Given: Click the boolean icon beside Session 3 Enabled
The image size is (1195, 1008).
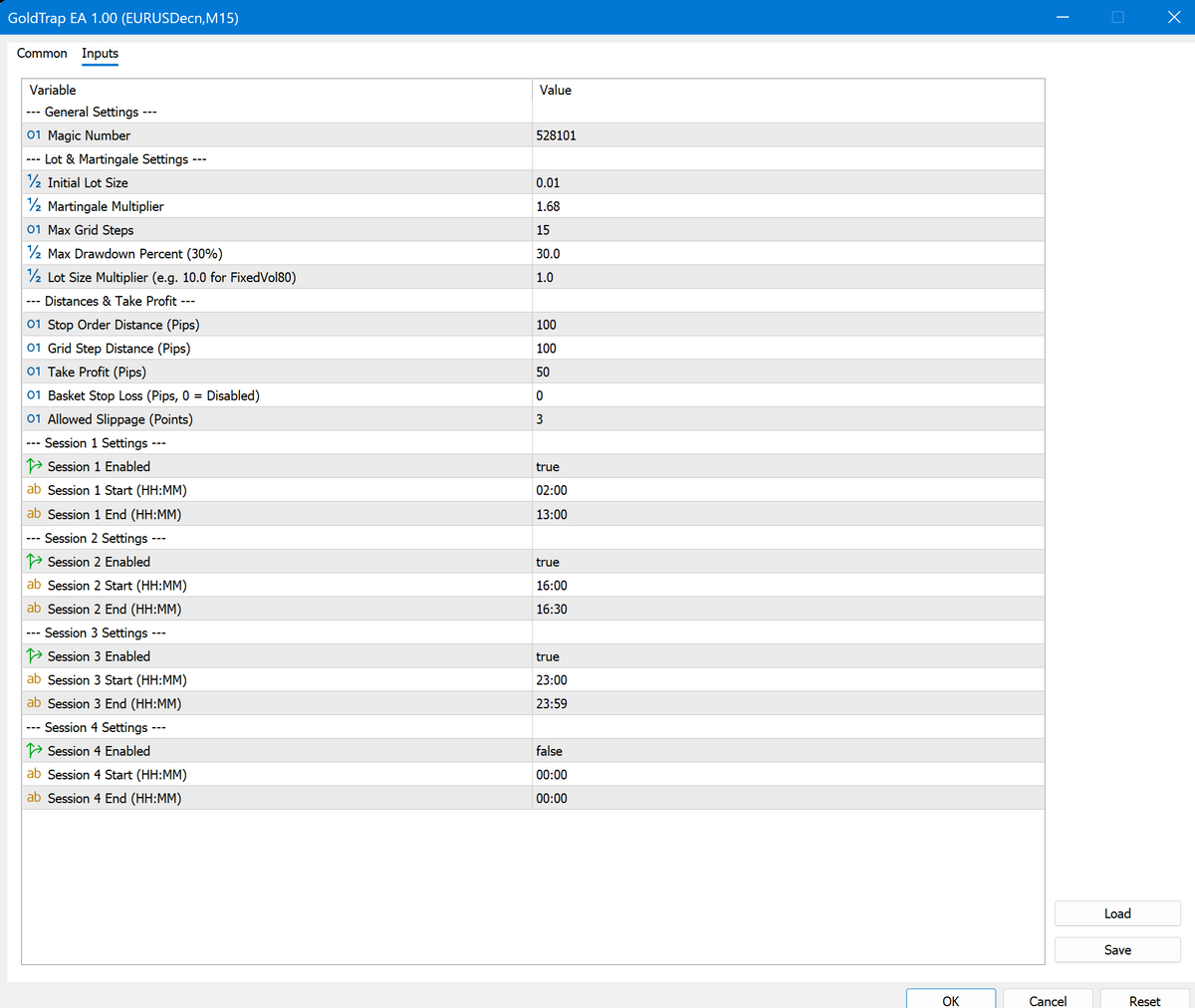Looking at the screenshot, I should coord(34,656).
